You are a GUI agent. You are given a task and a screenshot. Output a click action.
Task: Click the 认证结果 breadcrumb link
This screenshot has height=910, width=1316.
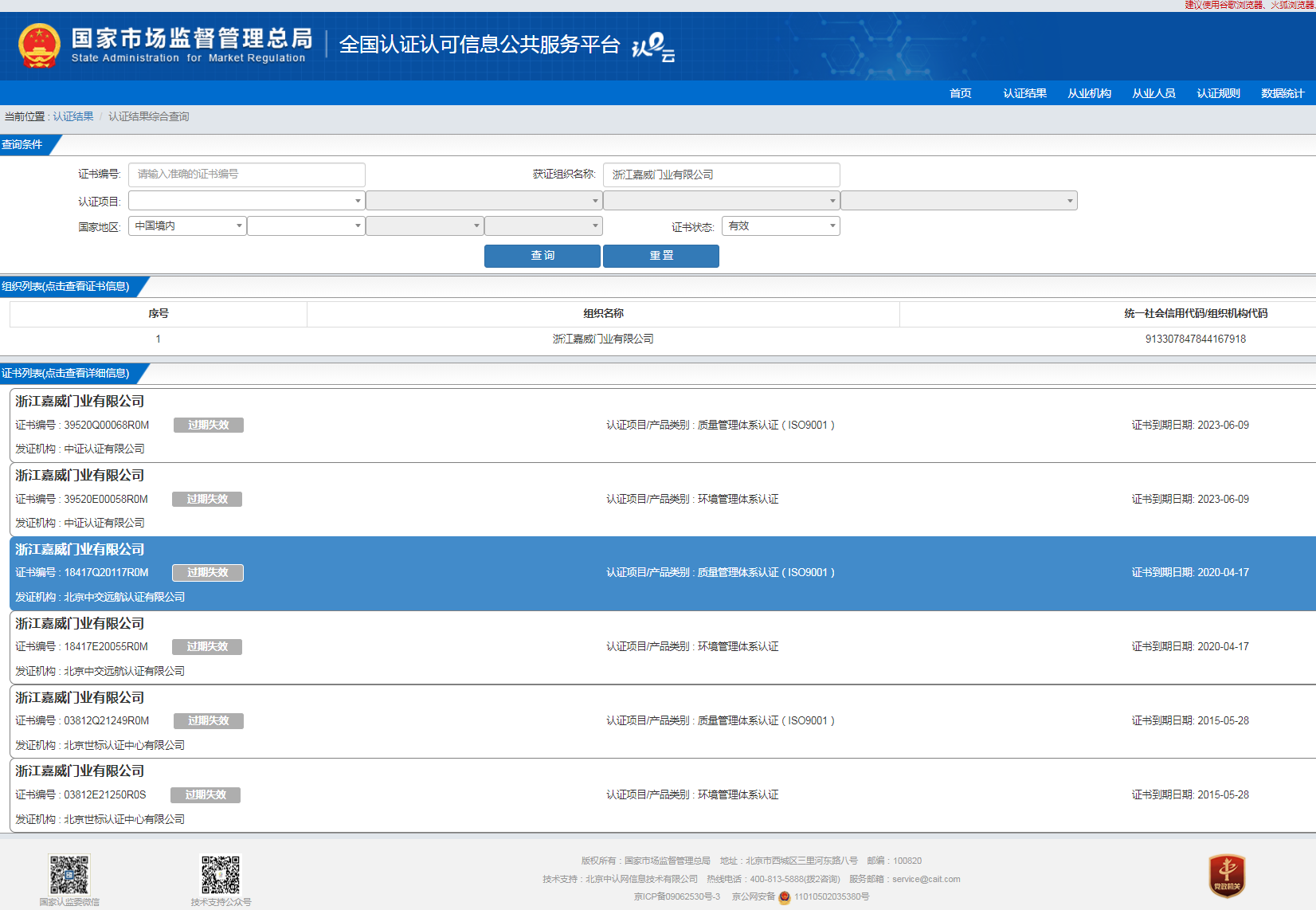coord(73,116)
